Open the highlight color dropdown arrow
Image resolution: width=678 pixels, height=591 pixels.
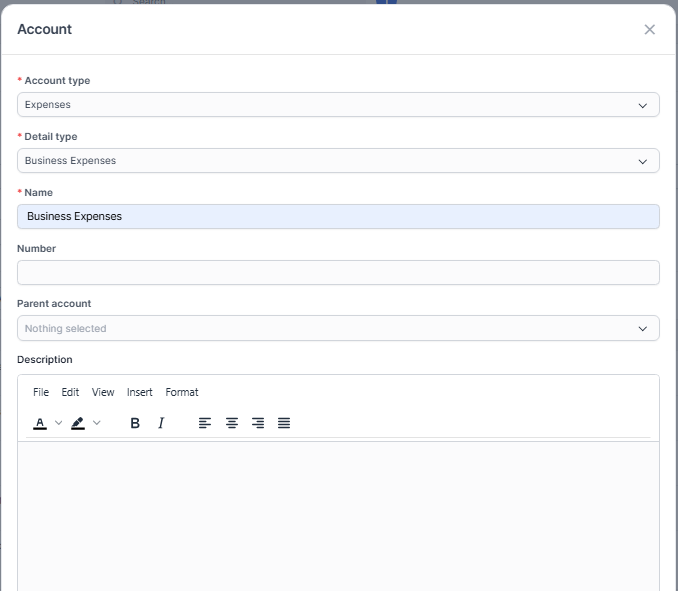[97, 423]
